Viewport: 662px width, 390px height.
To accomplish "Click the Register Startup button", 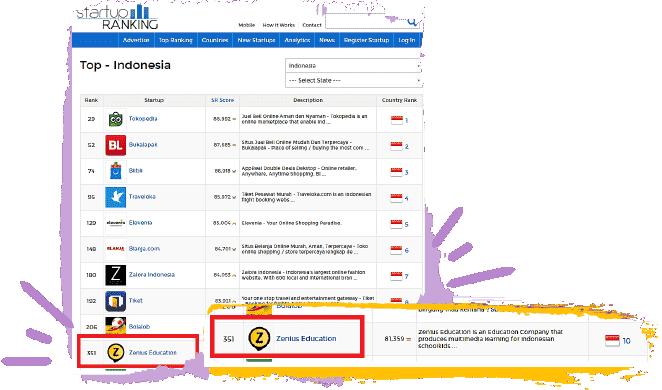I will coord(366,40).
